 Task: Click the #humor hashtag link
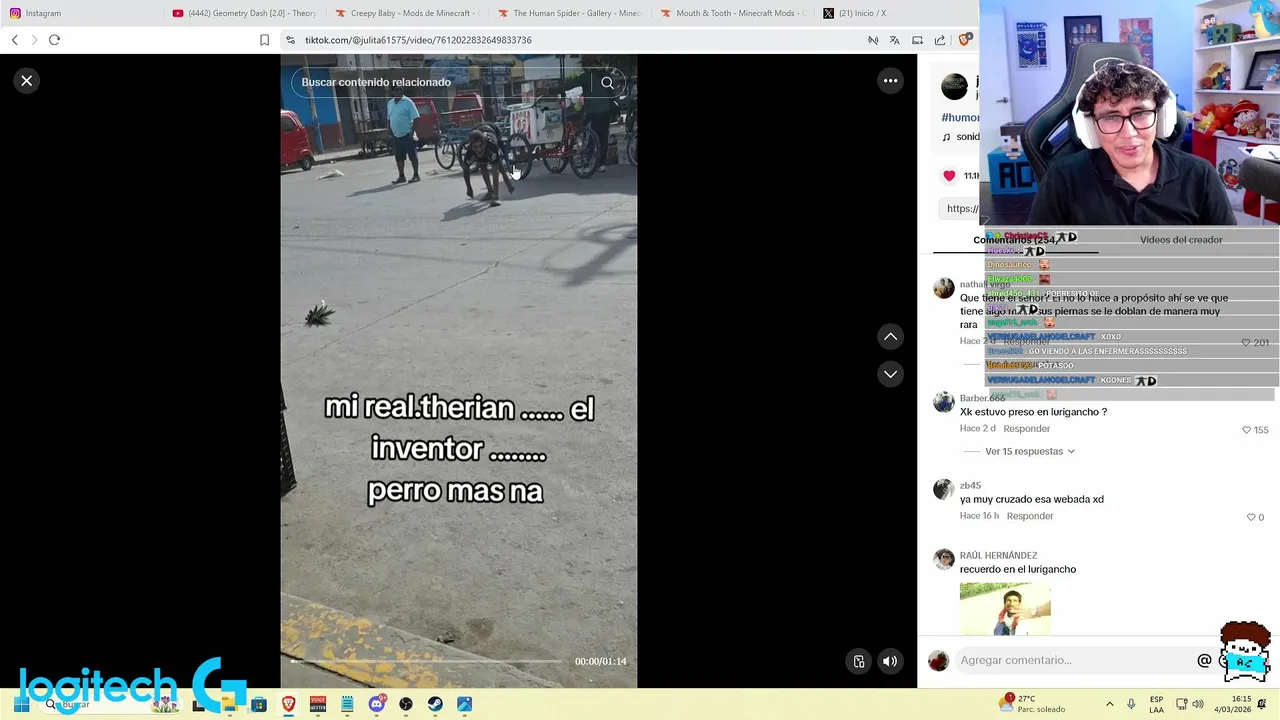960,117
